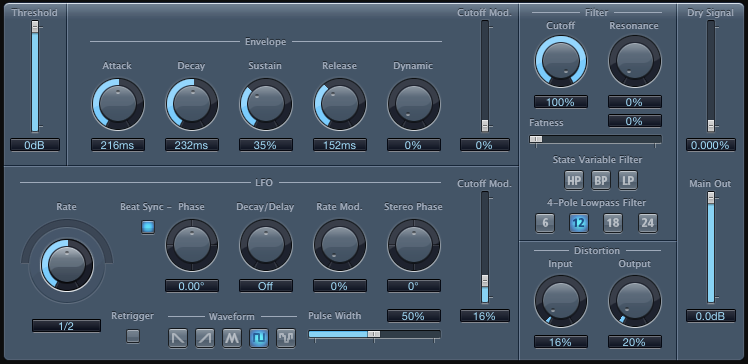Toggle the Retrigger checkbox
748x364 pixels.
coord(133,336)
